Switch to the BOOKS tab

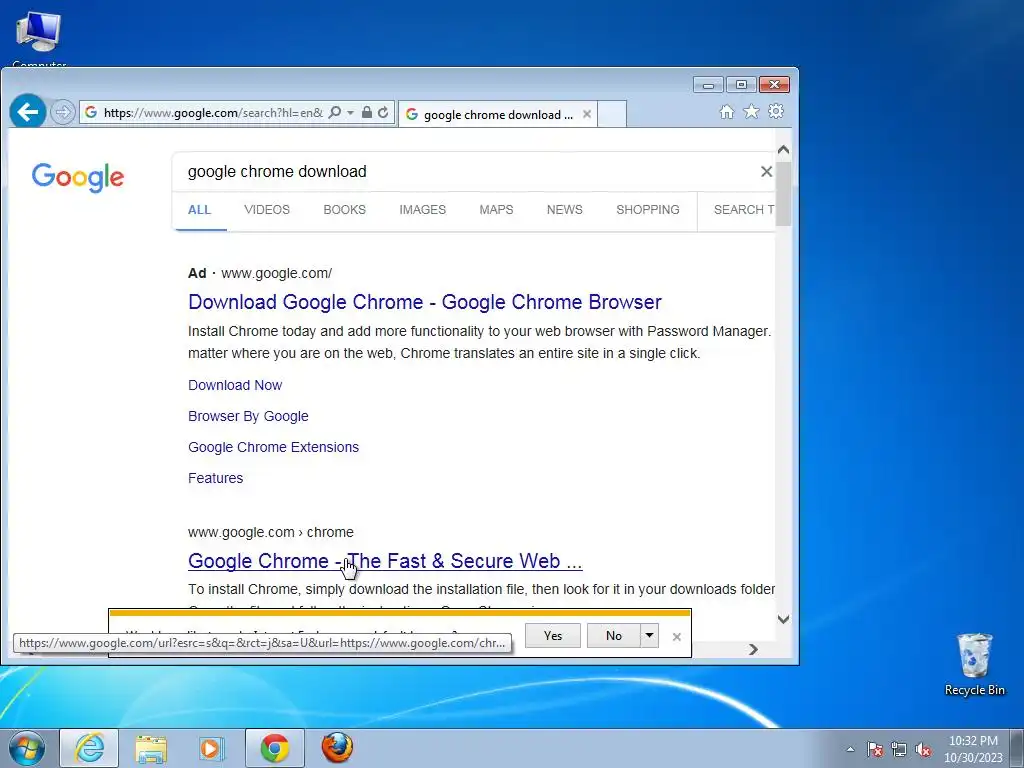[x=344, y=210]
